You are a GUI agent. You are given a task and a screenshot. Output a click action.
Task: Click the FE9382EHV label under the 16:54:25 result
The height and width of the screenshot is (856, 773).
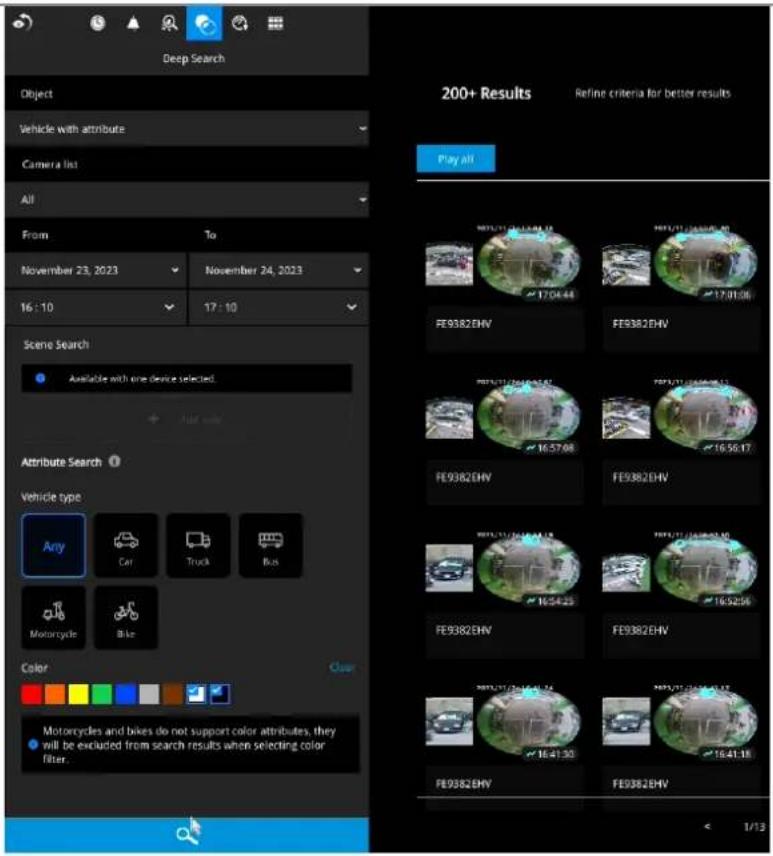[x=463, y=630]
